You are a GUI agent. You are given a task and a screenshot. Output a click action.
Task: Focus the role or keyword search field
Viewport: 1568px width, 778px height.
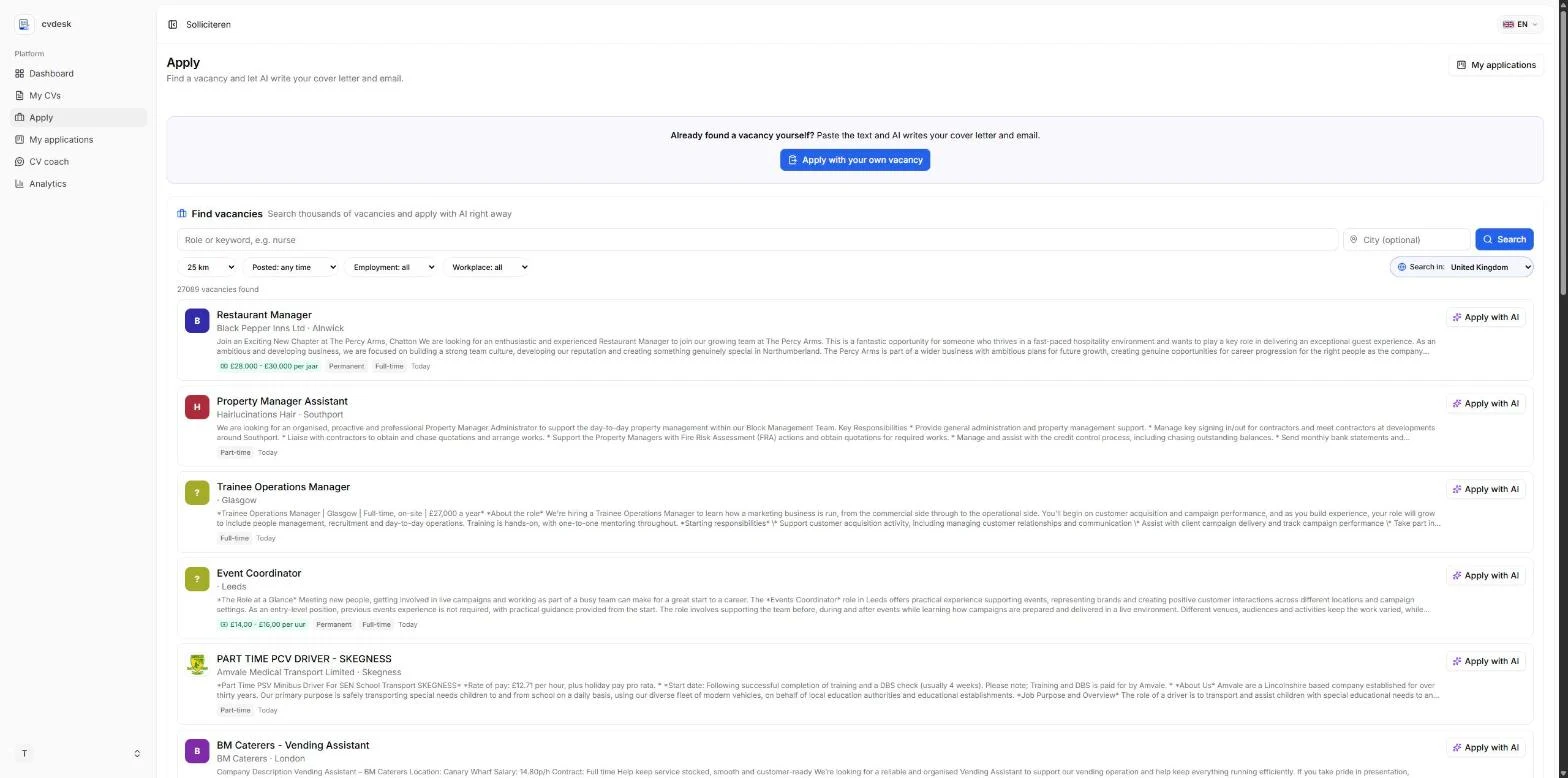coord(757,240)
